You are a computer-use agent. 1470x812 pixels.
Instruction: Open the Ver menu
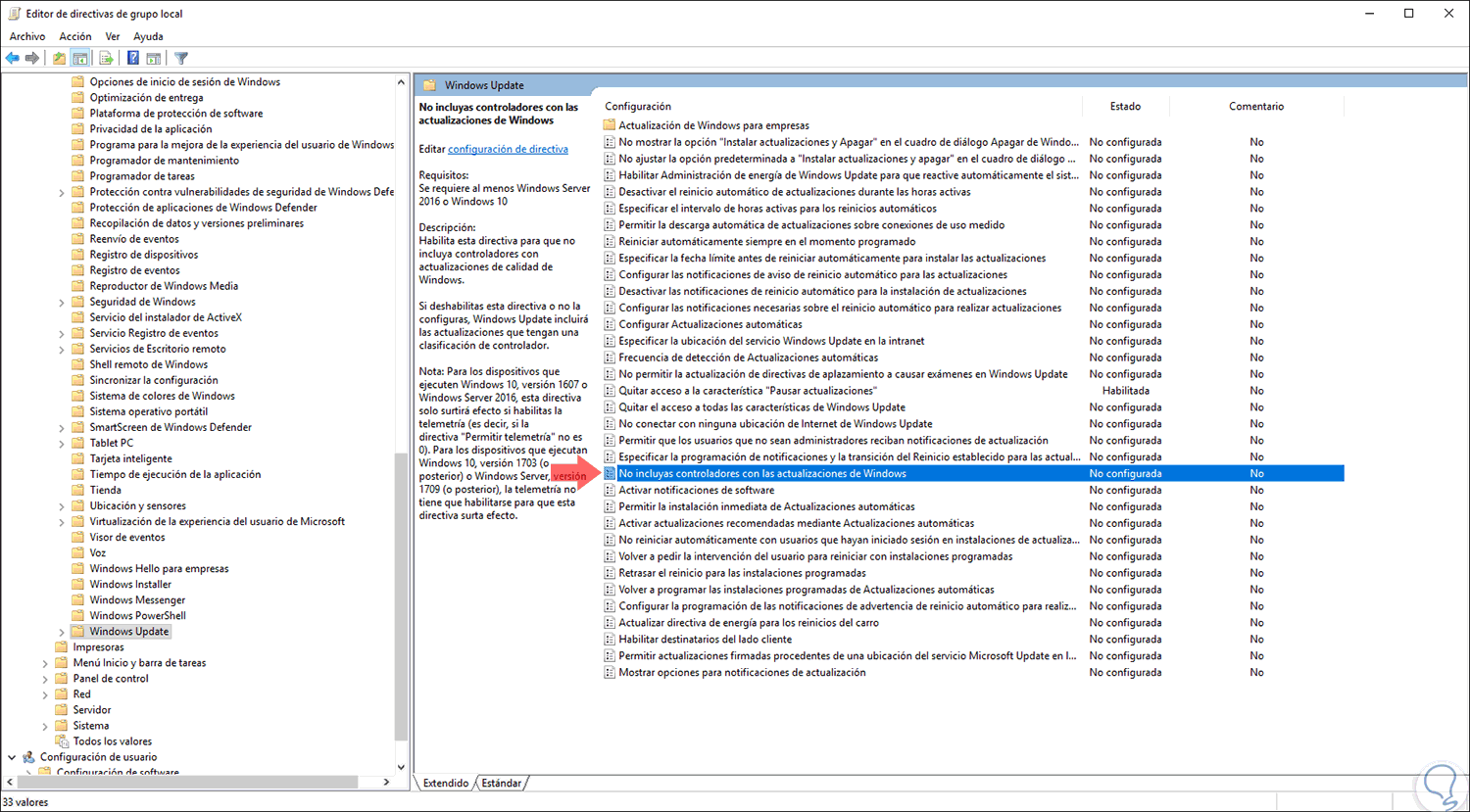coord(113,36)
